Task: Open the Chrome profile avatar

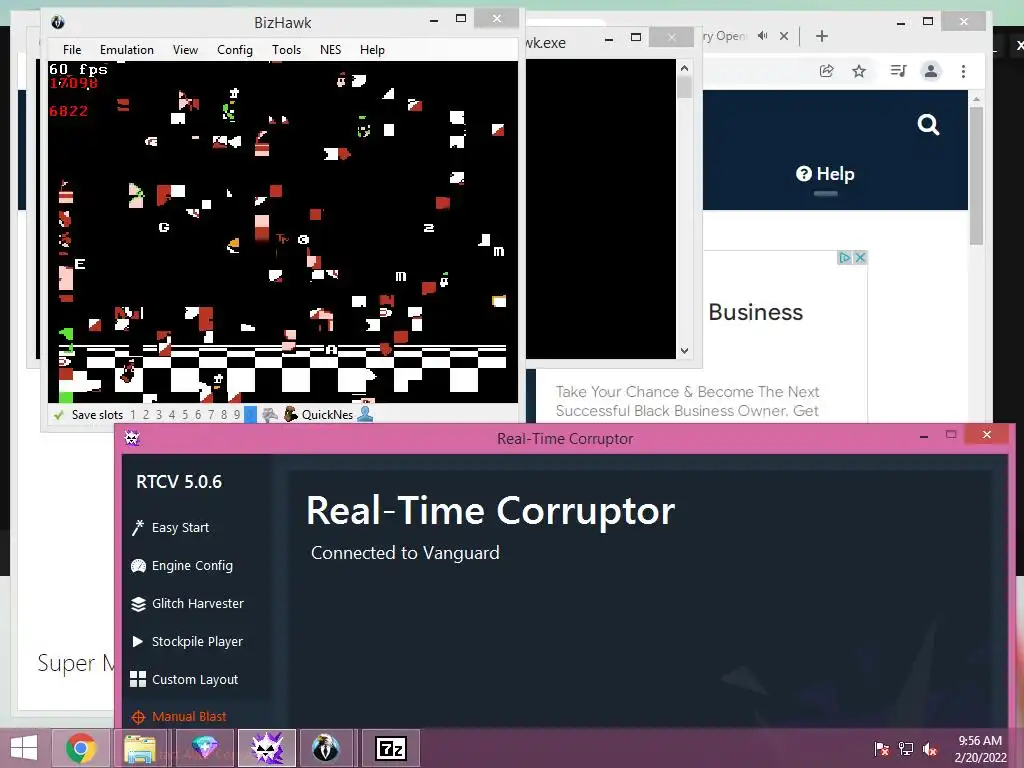Action: pyautogui.click(x=931, y=71)
